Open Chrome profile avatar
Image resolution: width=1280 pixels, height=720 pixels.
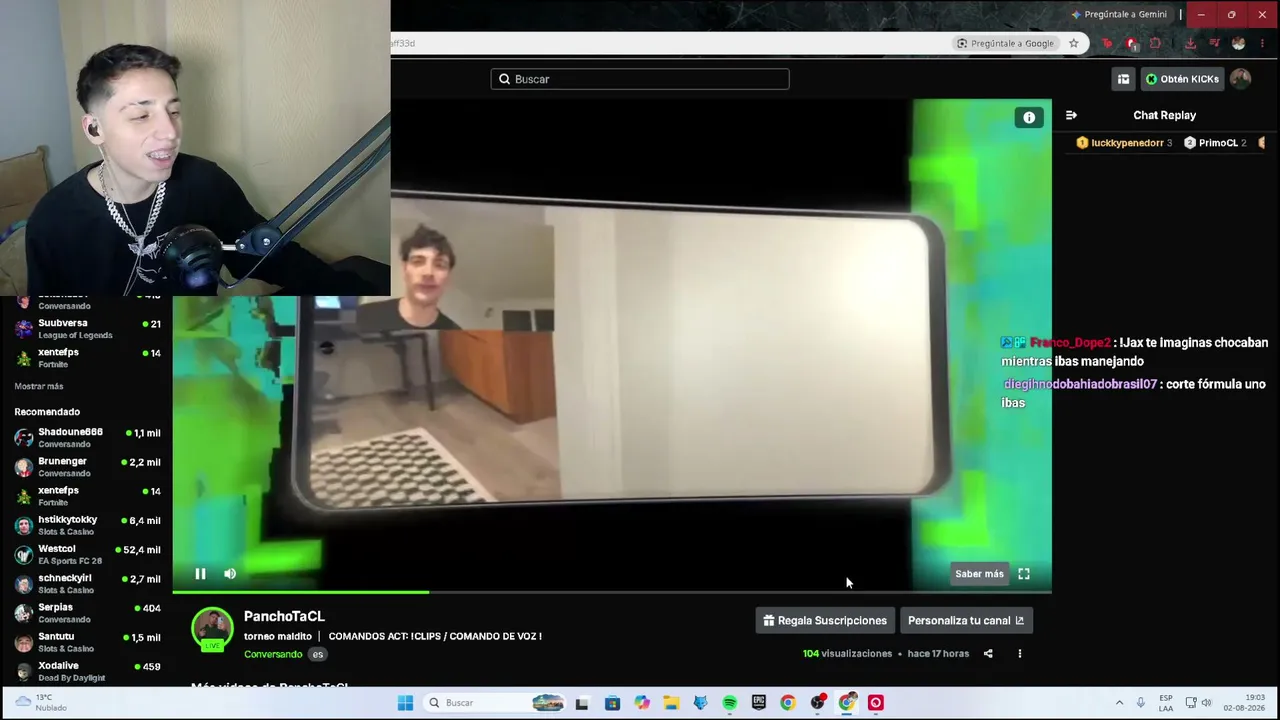click(x=1239, y=43)
